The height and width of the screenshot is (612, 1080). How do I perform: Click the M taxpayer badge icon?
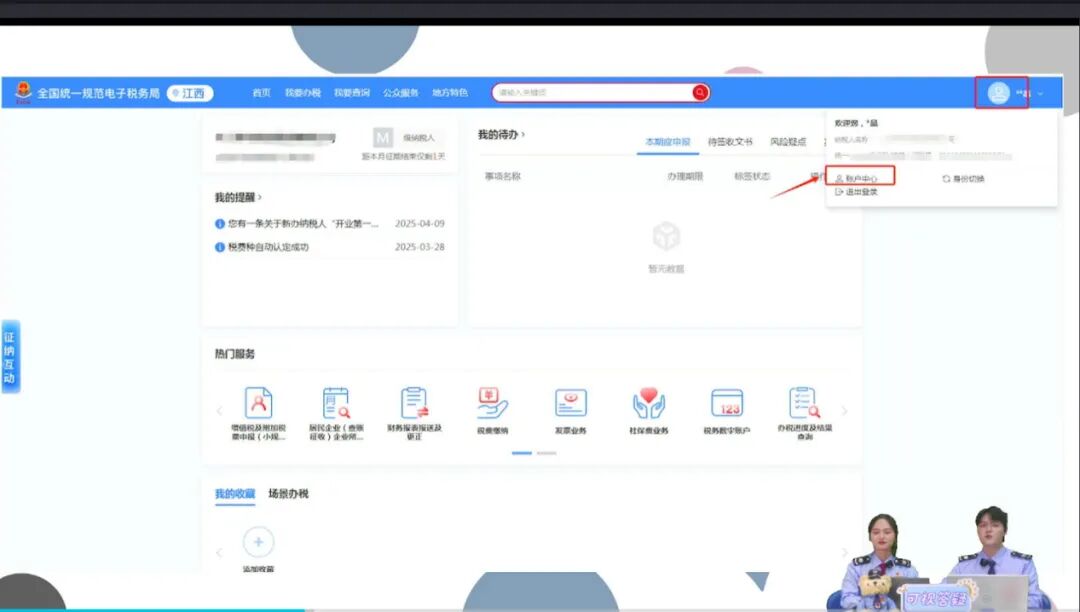pos(382,138)
